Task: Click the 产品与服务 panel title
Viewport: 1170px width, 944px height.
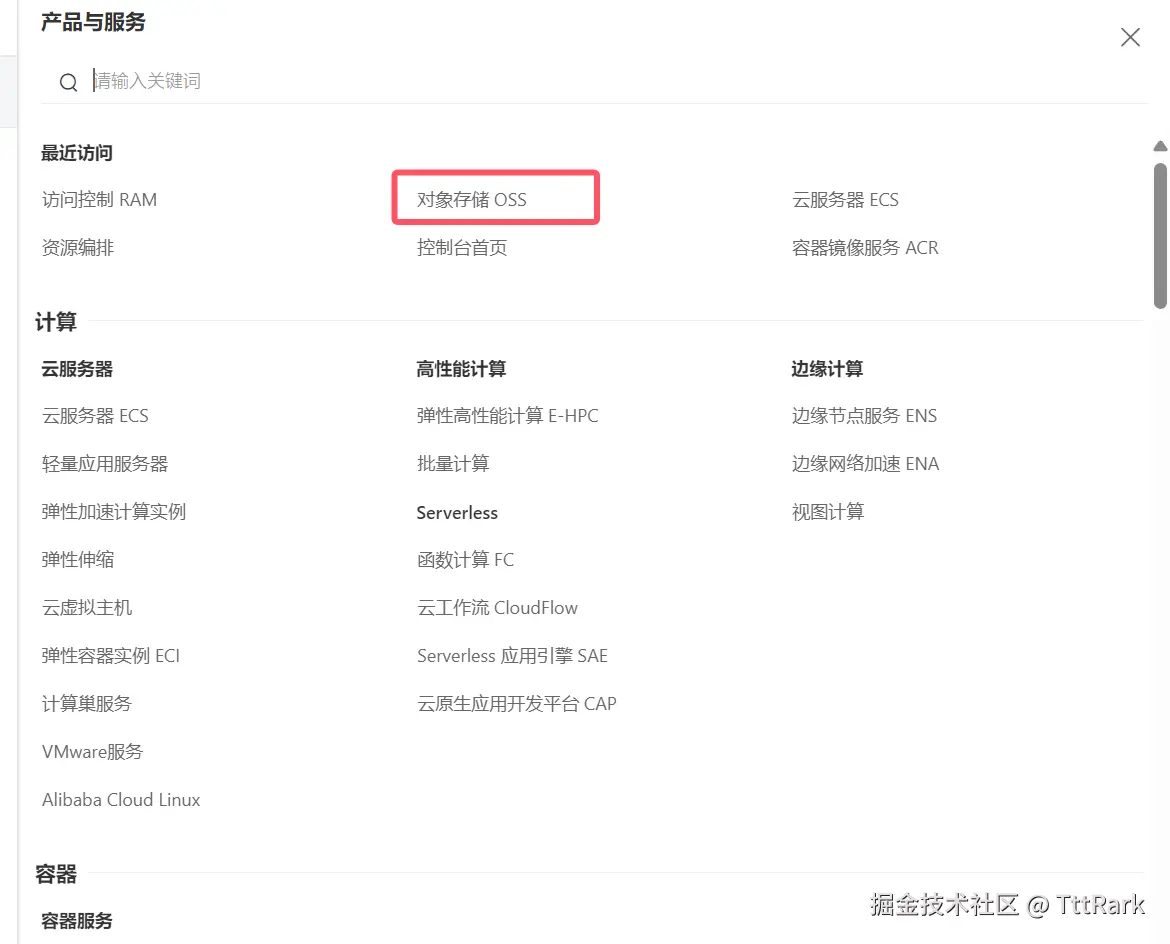Action: [93, 22]
